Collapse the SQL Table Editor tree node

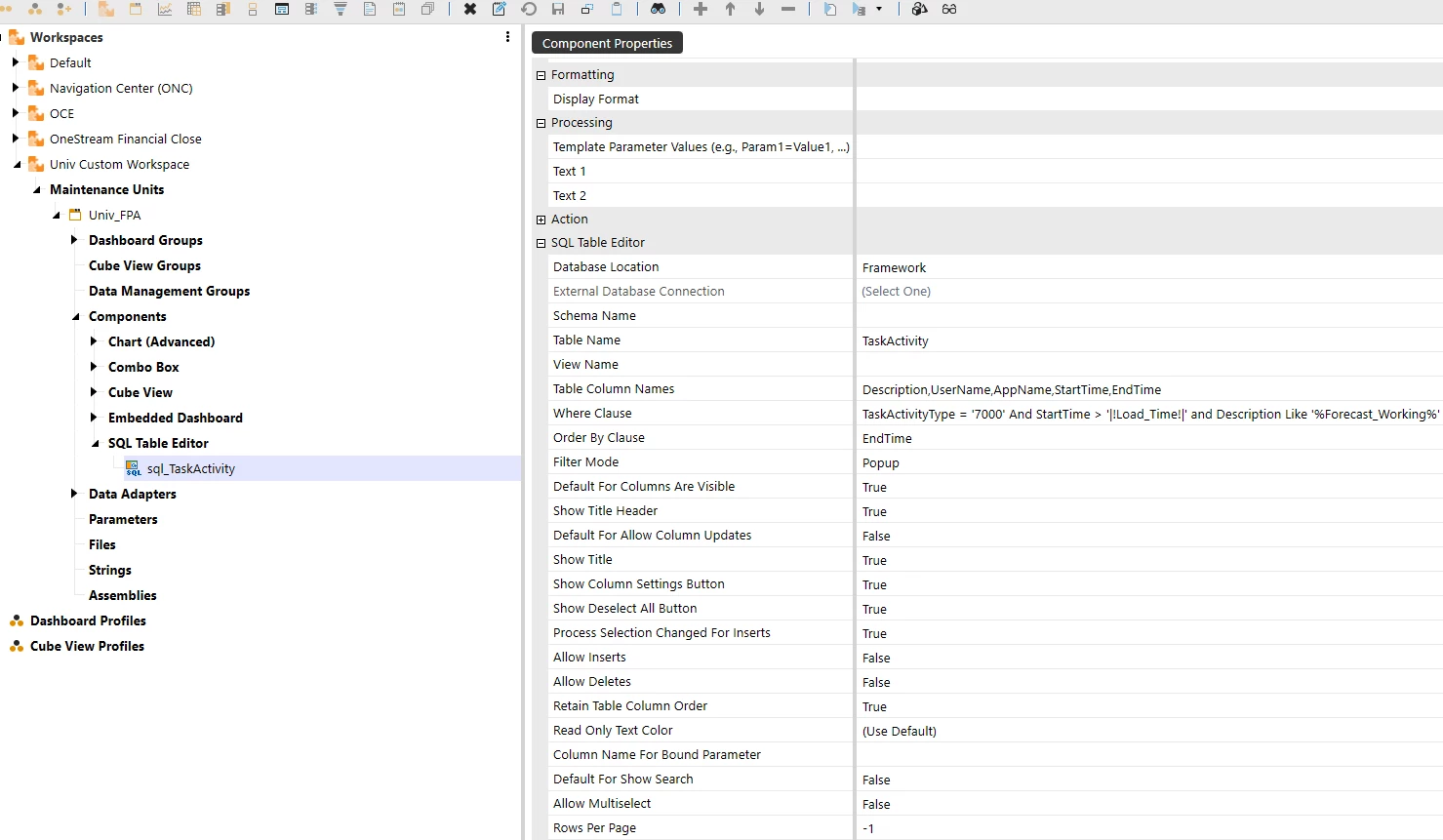tap(95, 443)
